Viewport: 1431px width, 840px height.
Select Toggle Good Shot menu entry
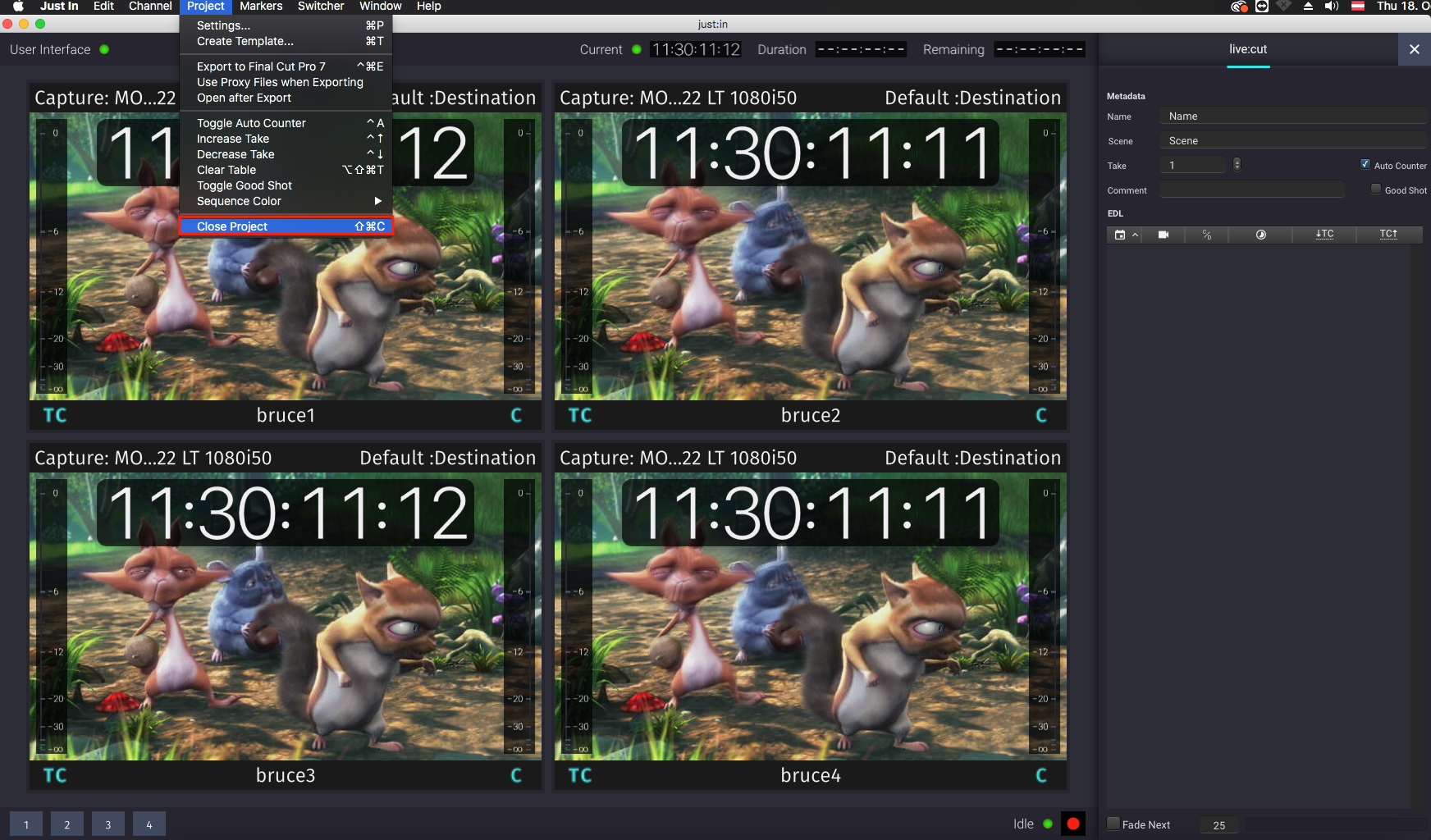pyautogui.click(x=286, y=185)
